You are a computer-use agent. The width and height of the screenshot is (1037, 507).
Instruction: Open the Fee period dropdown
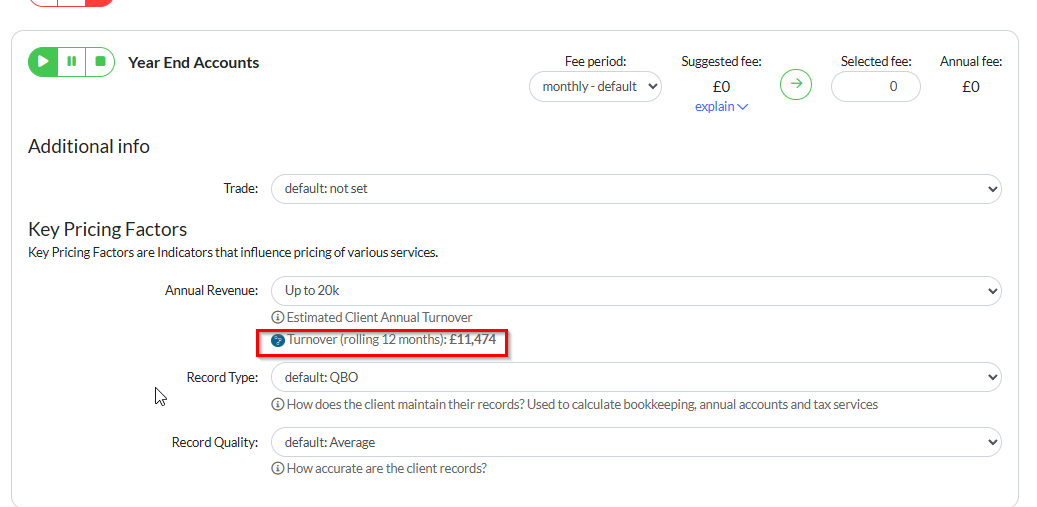tap(595, 87)
